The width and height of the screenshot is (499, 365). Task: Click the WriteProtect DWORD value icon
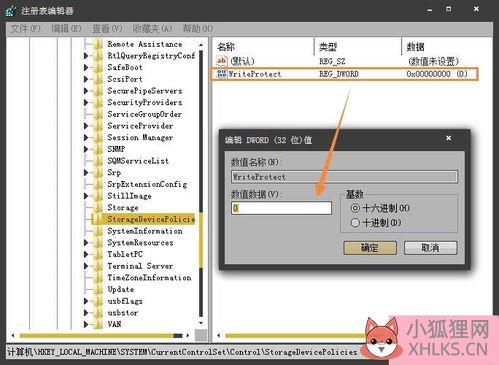[x=221, y=74]
